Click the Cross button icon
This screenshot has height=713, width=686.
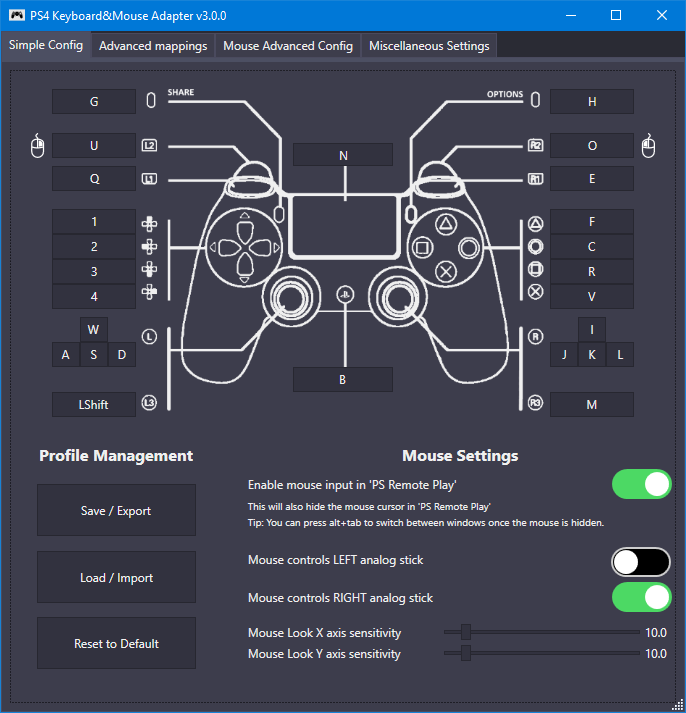tap(536, 292)
